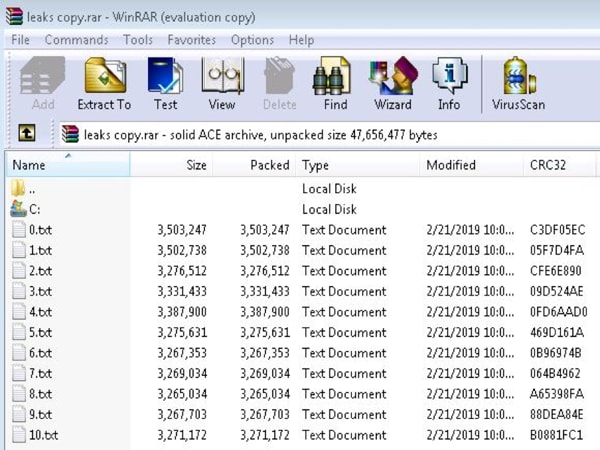Click CRC32 value 88DEA84E
The height and width of the screenshot is (450, 600).
click(x=557, y=414)
